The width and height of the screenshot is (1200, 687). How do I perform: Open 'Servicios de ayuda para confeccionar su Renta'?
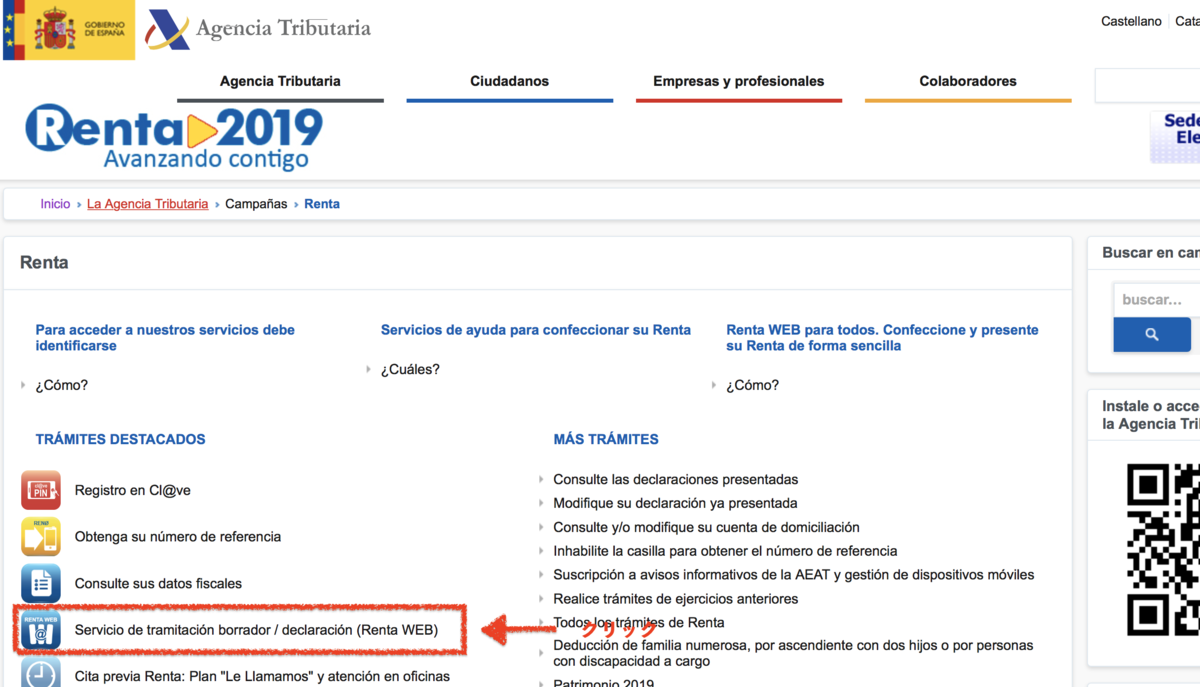coord(536,330)
